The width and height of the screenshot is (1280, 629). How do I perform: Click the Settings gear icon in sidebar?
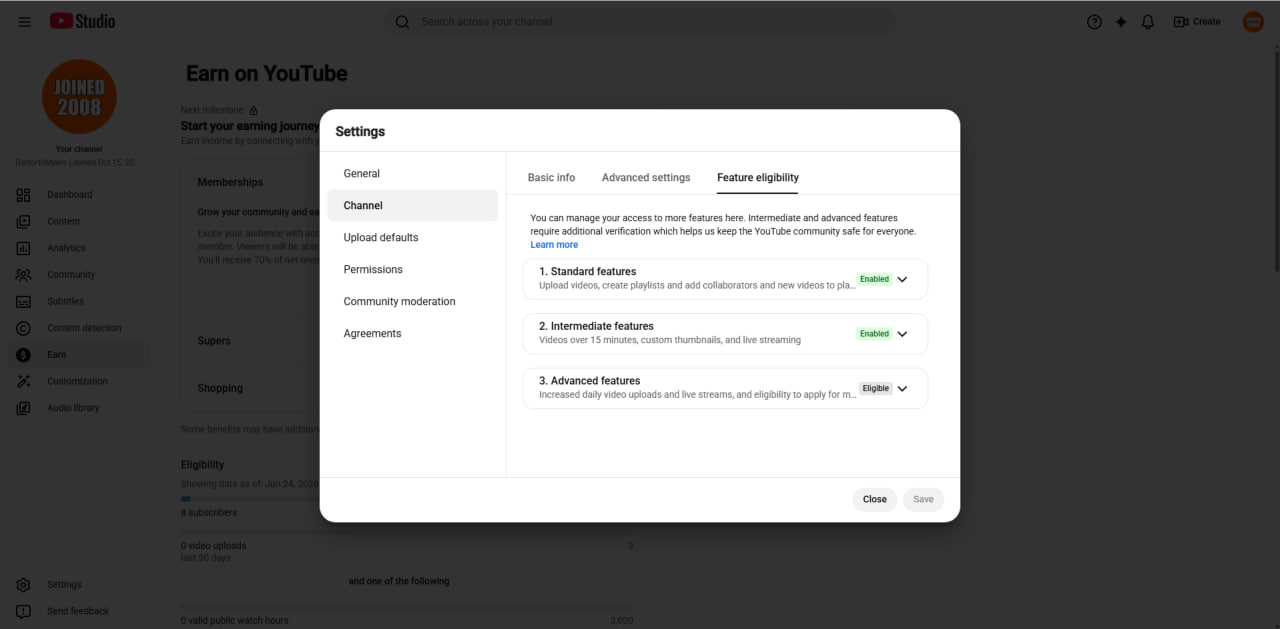tap(24, 585)
